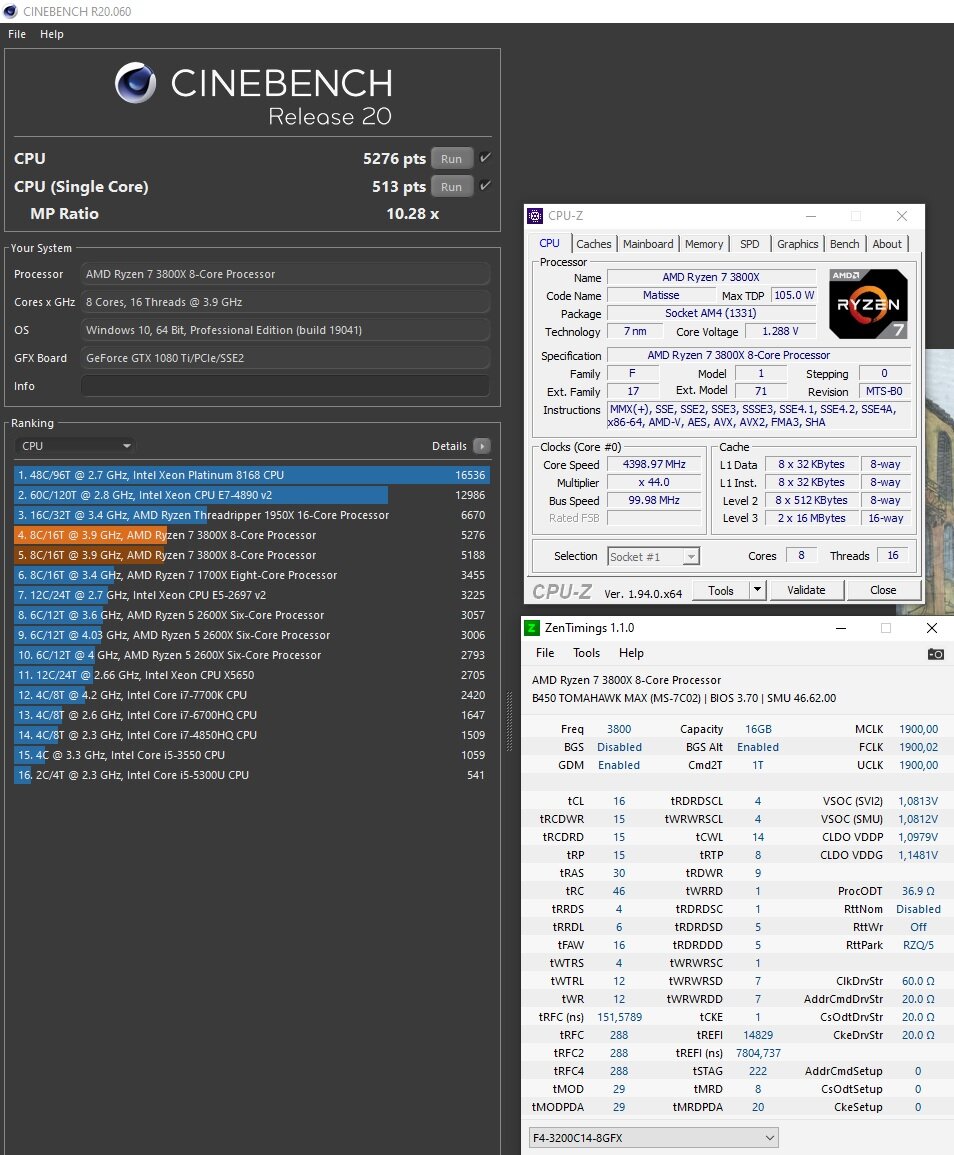Select the Intel Core i5-5300U ranking row
The image size is (954, 1155).
click(252, 774)
